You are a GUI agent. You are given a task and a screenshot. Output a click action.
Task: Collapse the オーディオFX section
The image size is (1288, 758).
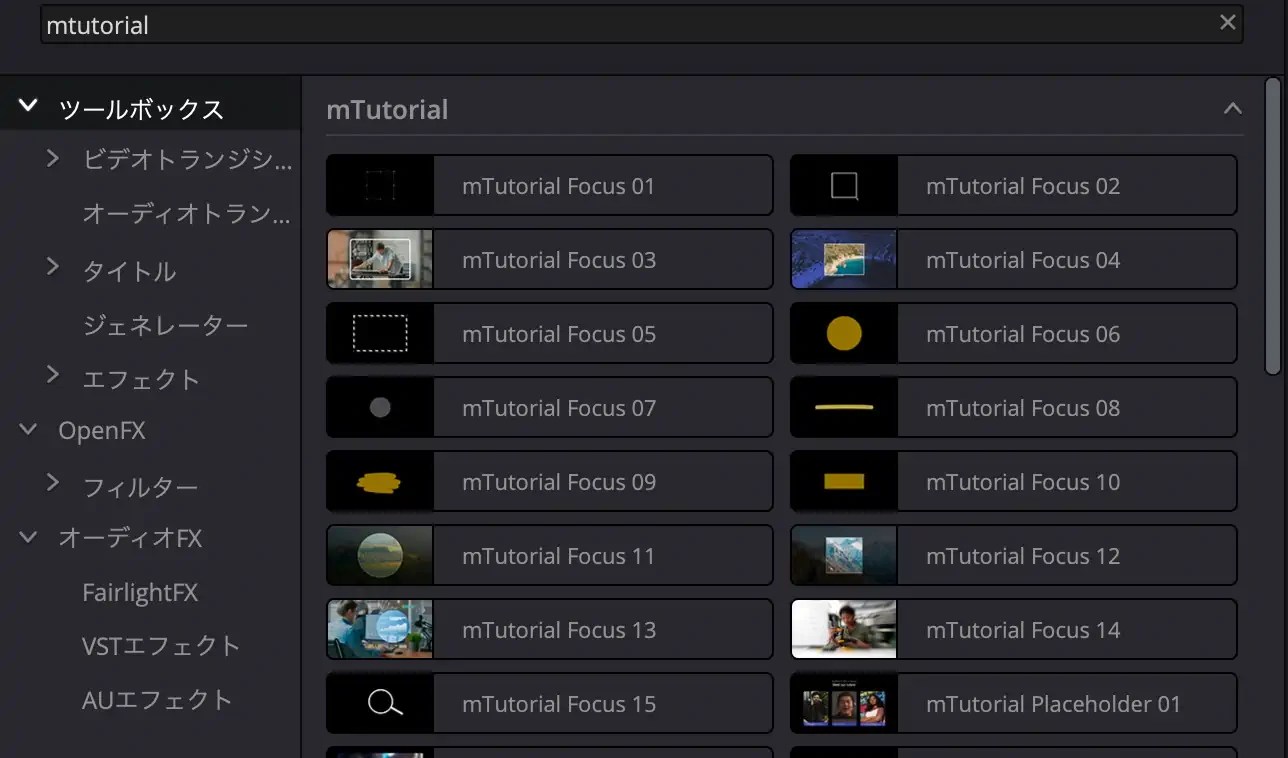29,538
